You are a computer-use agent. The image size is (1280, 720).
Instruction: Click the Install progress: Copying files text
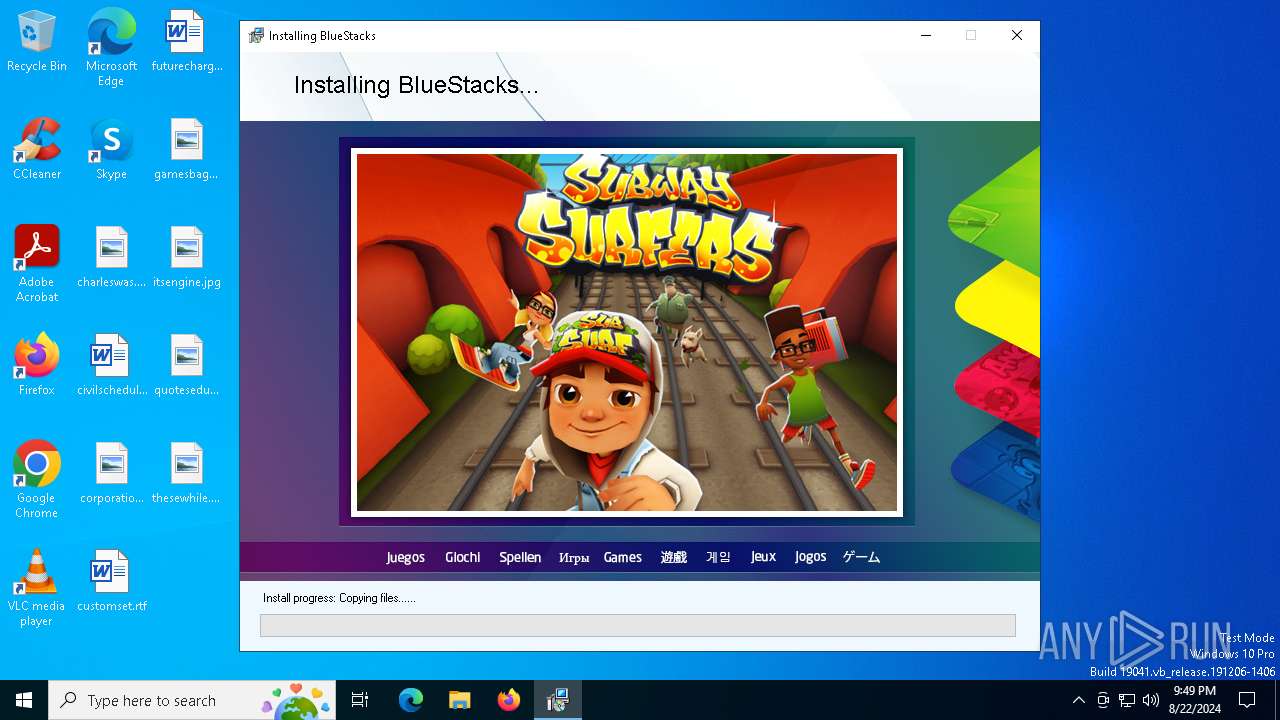click(x=339, y=598)
